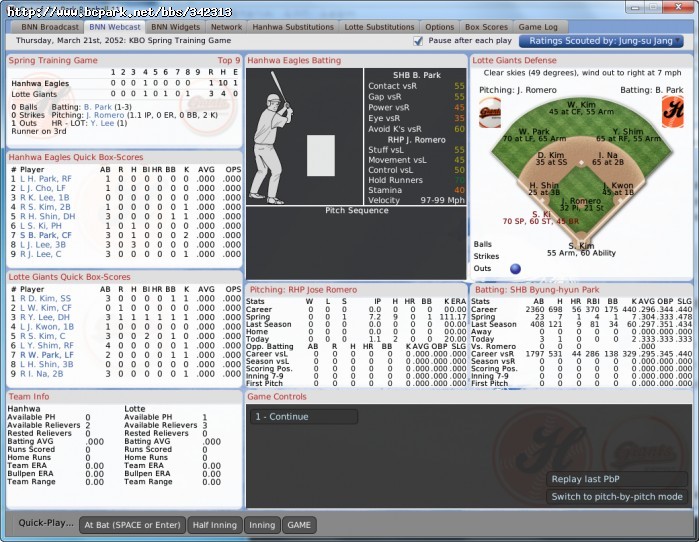700x542 pixels.
Task: Select the BNN Webcast tab
Action: [x=115, y=27]
